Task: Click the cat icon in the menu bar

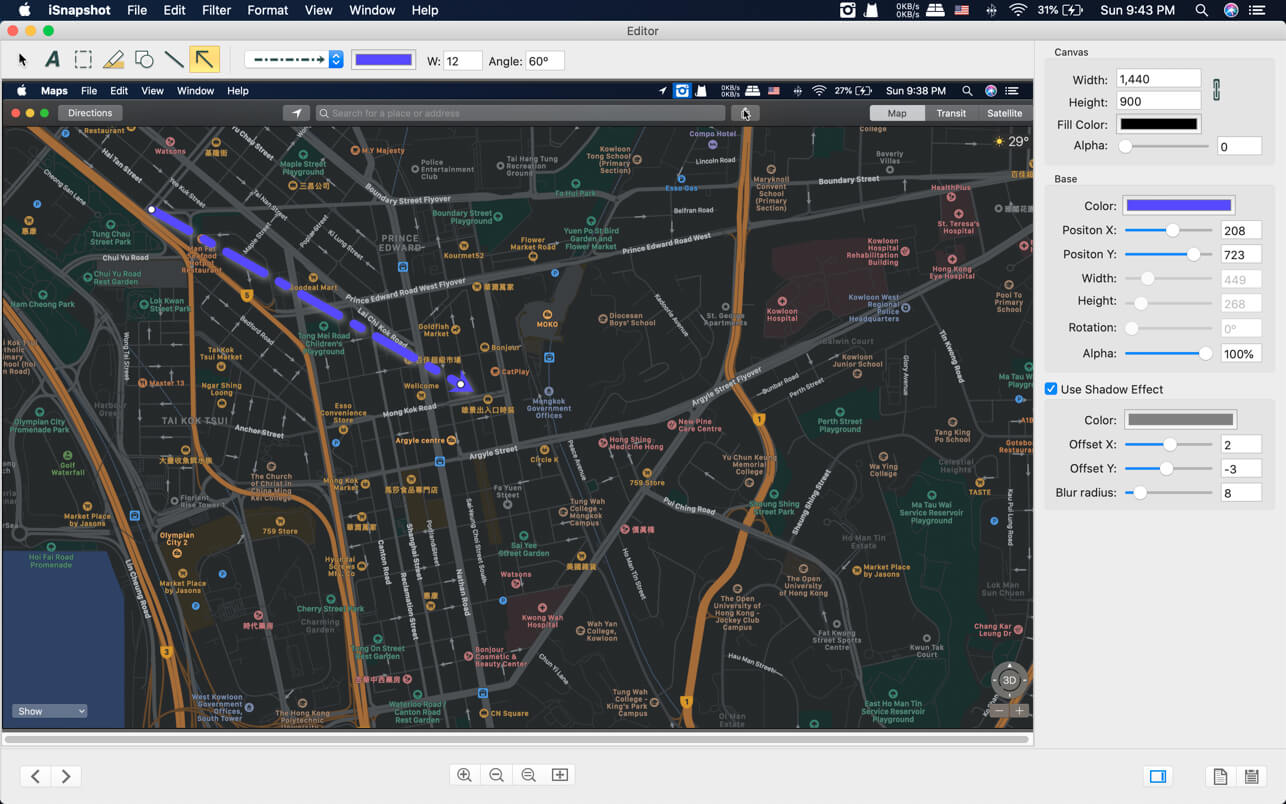Action: 872,10
